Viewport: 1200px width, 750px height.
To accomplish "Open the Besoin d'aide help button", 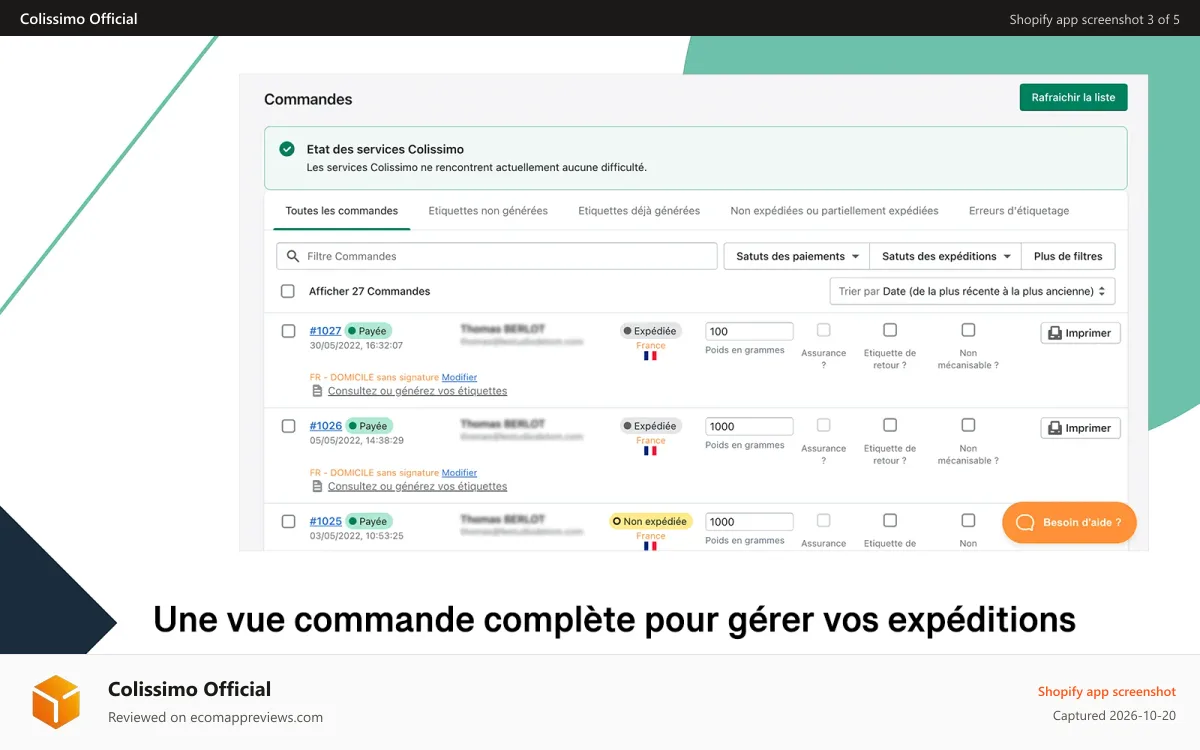I will (1069, 522).
